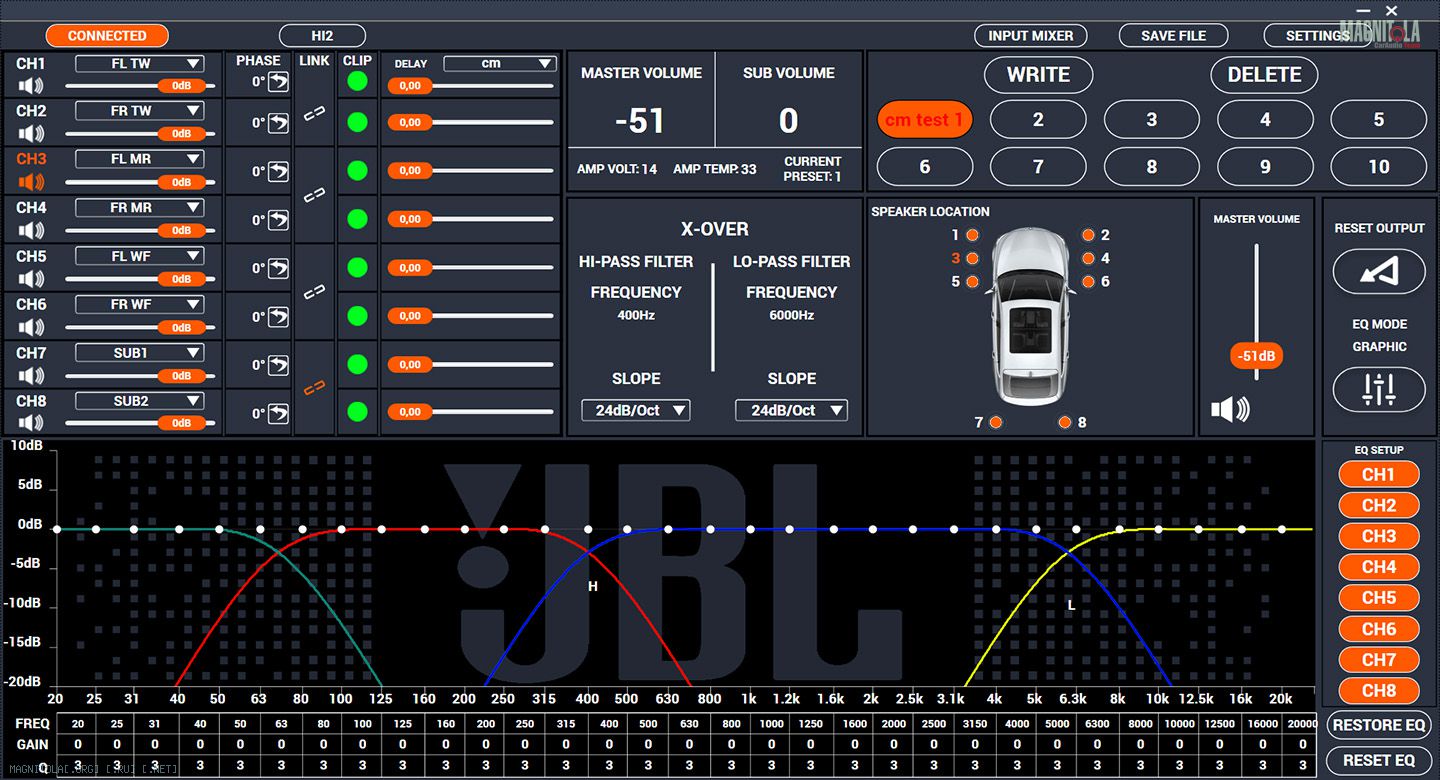
Task: Select preset cm test 1
Action: coord(925,120)
